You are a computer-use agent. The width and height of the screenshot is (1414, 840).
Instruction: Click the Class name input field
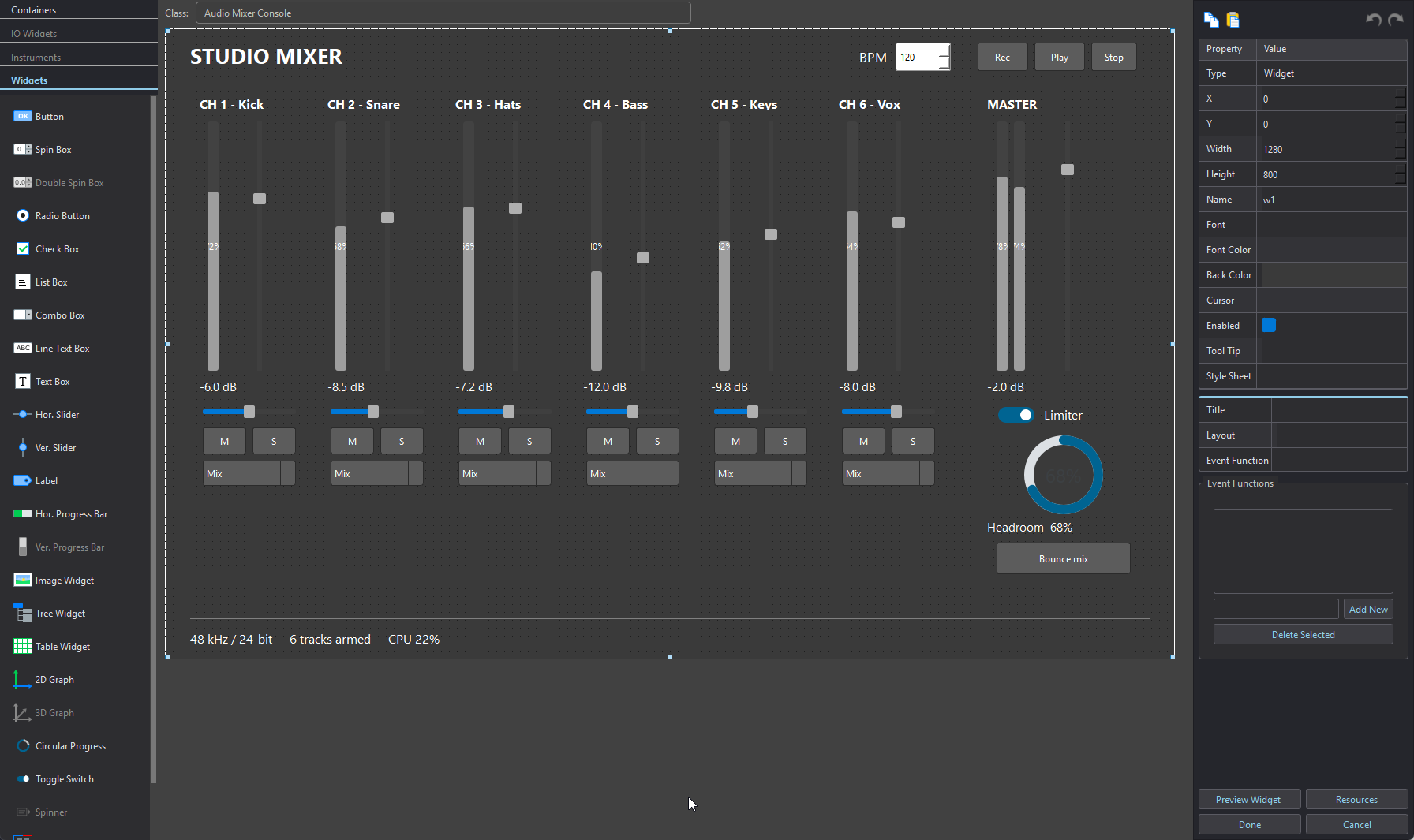coord(443,13)
